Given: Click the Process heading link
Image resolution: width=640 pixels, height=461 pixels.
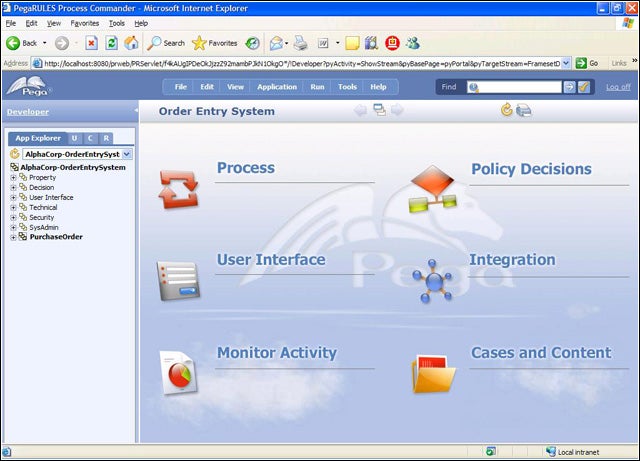Looking at the screenshot, I should pos(246,167).
